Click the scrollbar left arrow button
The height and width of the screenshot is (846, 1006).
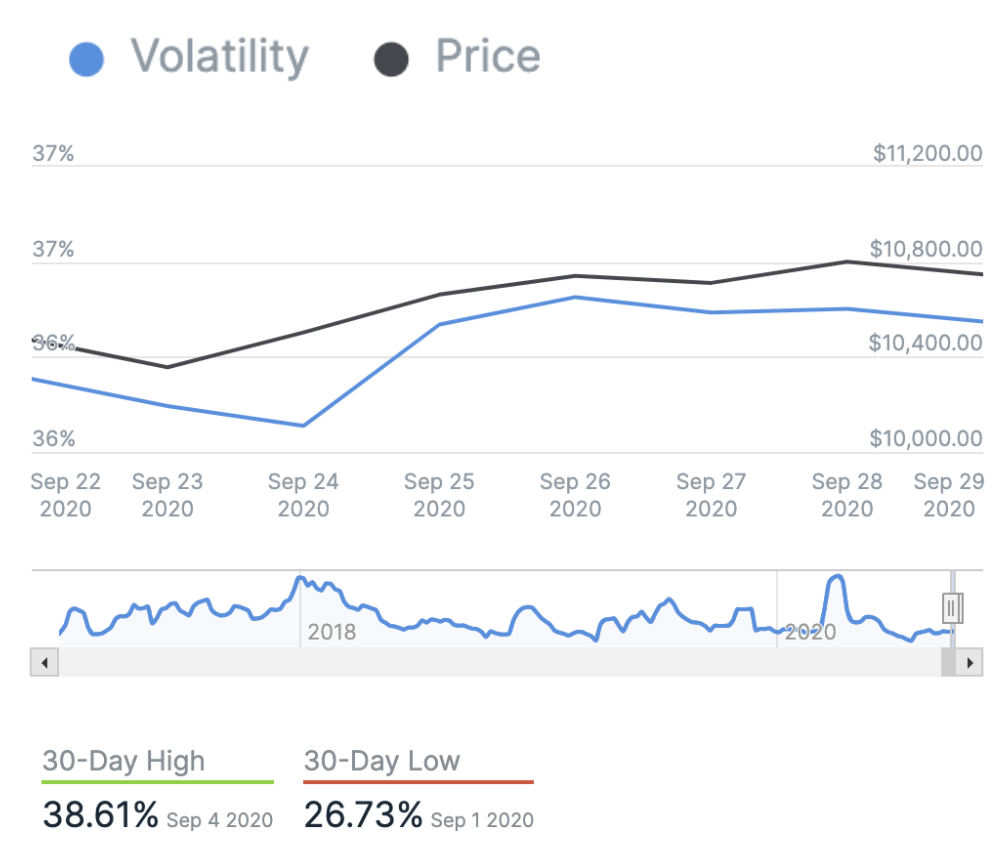[x=45, y=662]
